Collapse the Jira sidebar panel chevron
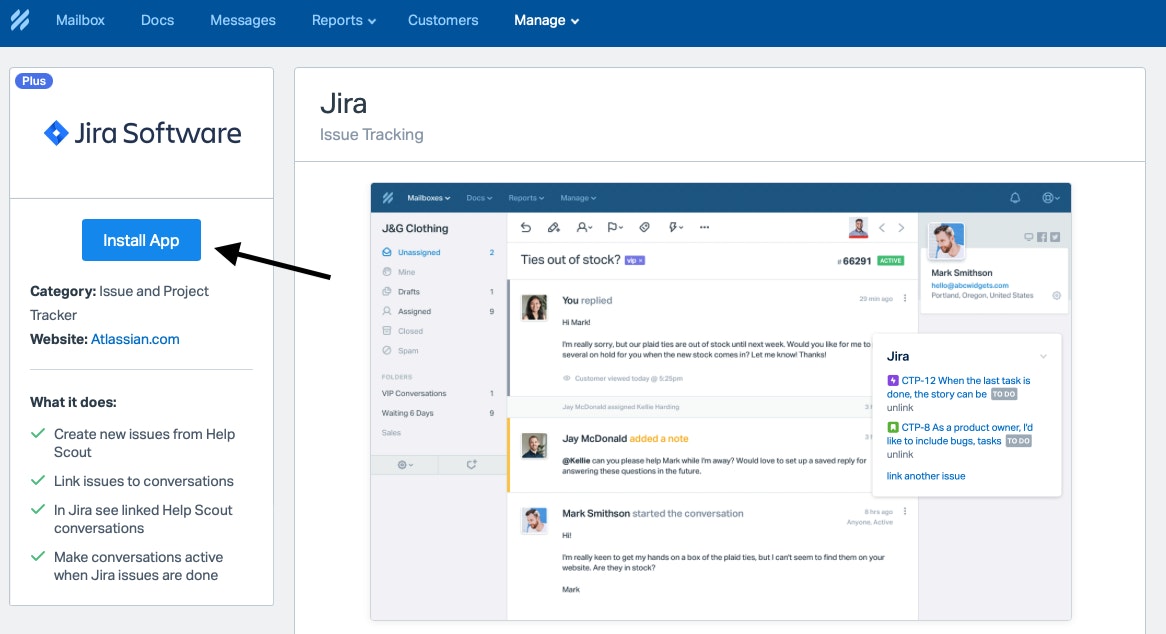This screenshot has width=1166, height=634. 1043,357
